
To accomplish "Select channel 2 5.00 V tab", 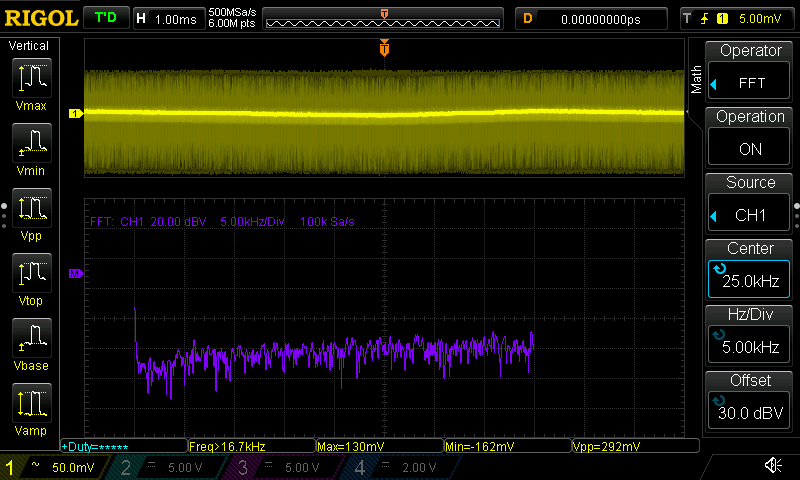I will point(167,467).
